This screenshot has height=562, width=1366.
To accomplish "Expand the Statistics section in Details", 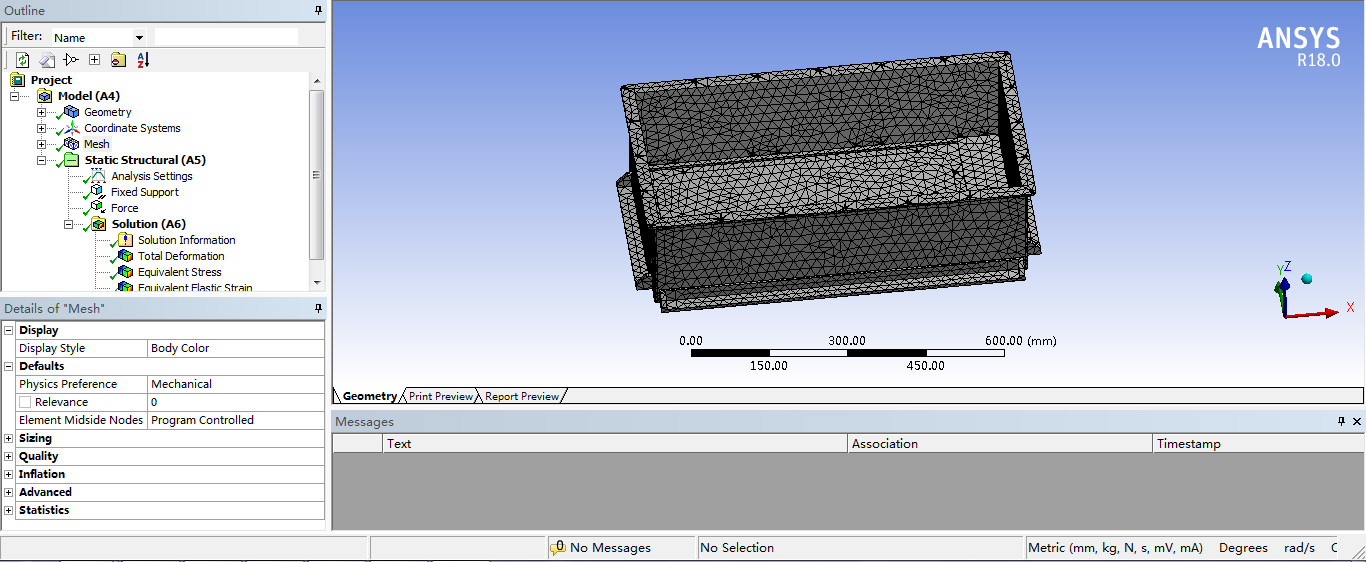I will click(x=9, y=510).
